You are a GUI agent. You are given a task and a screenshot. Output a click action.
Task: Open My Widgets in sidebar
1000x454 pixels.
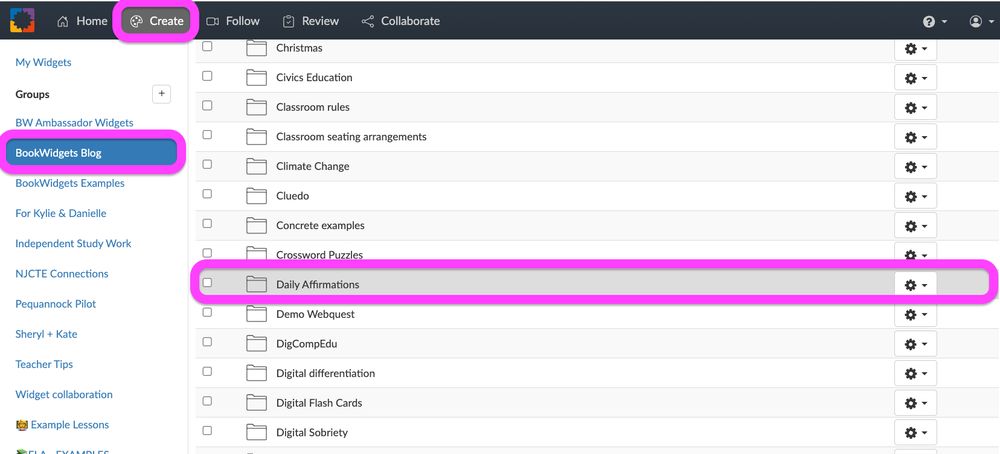pyautogui.click(x=43, y=62)
